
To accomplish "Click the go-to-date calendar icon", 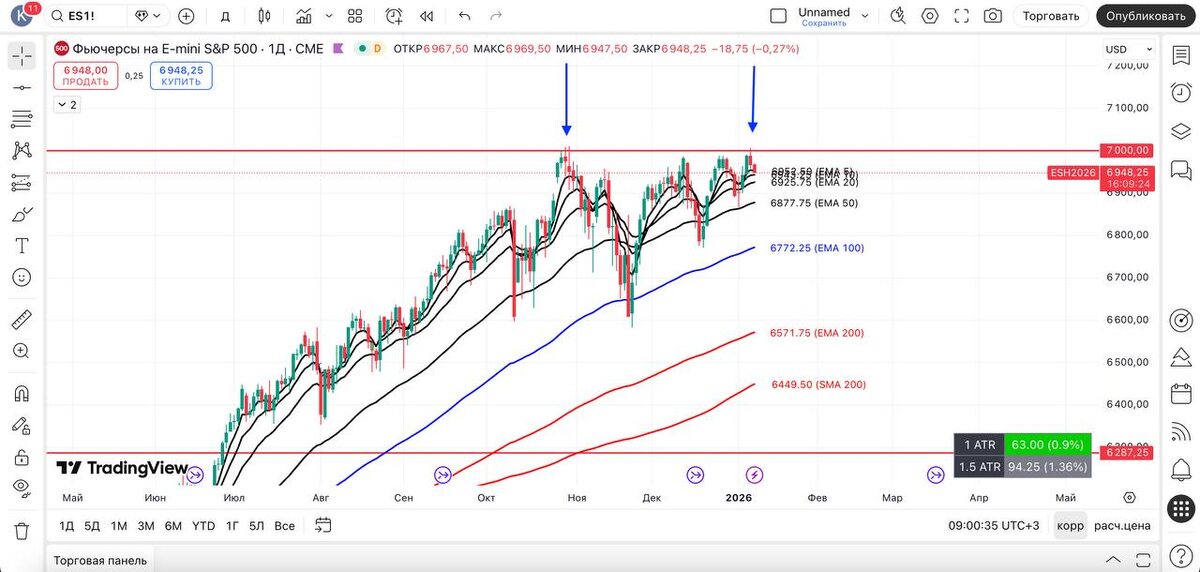I will 323,525.
